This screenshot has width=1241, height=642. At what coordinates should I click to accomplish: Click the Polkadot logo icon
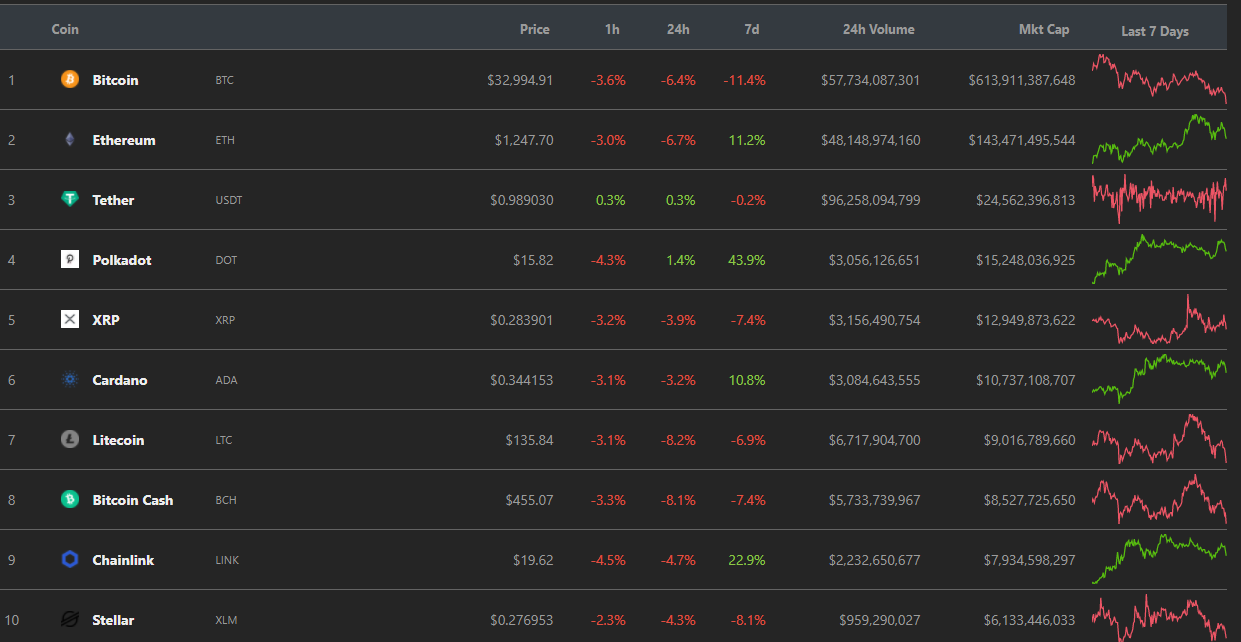[70, 260]
